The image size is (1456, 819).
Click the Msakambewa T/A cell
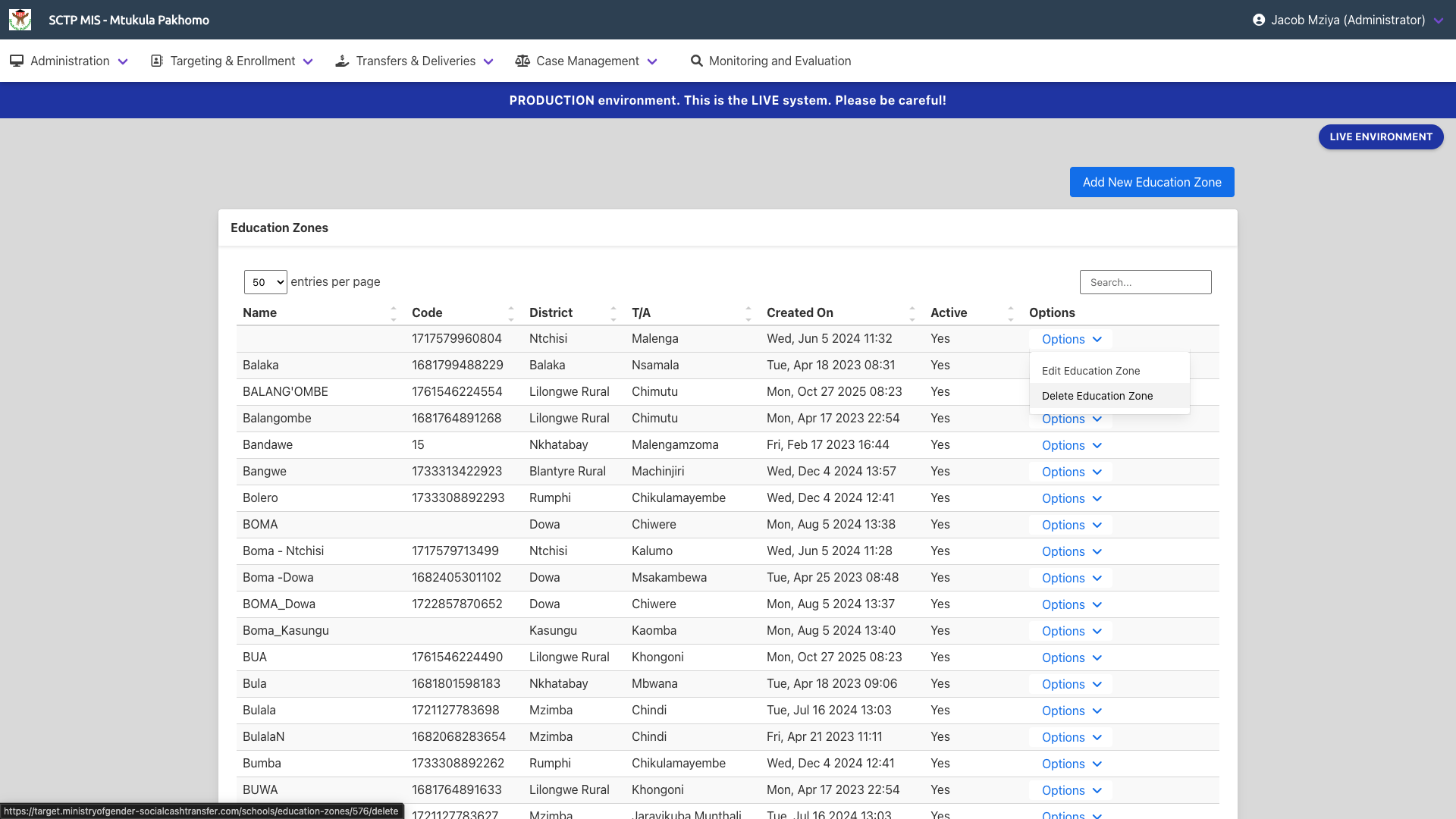pyautogui.click(x=669, y=577)
